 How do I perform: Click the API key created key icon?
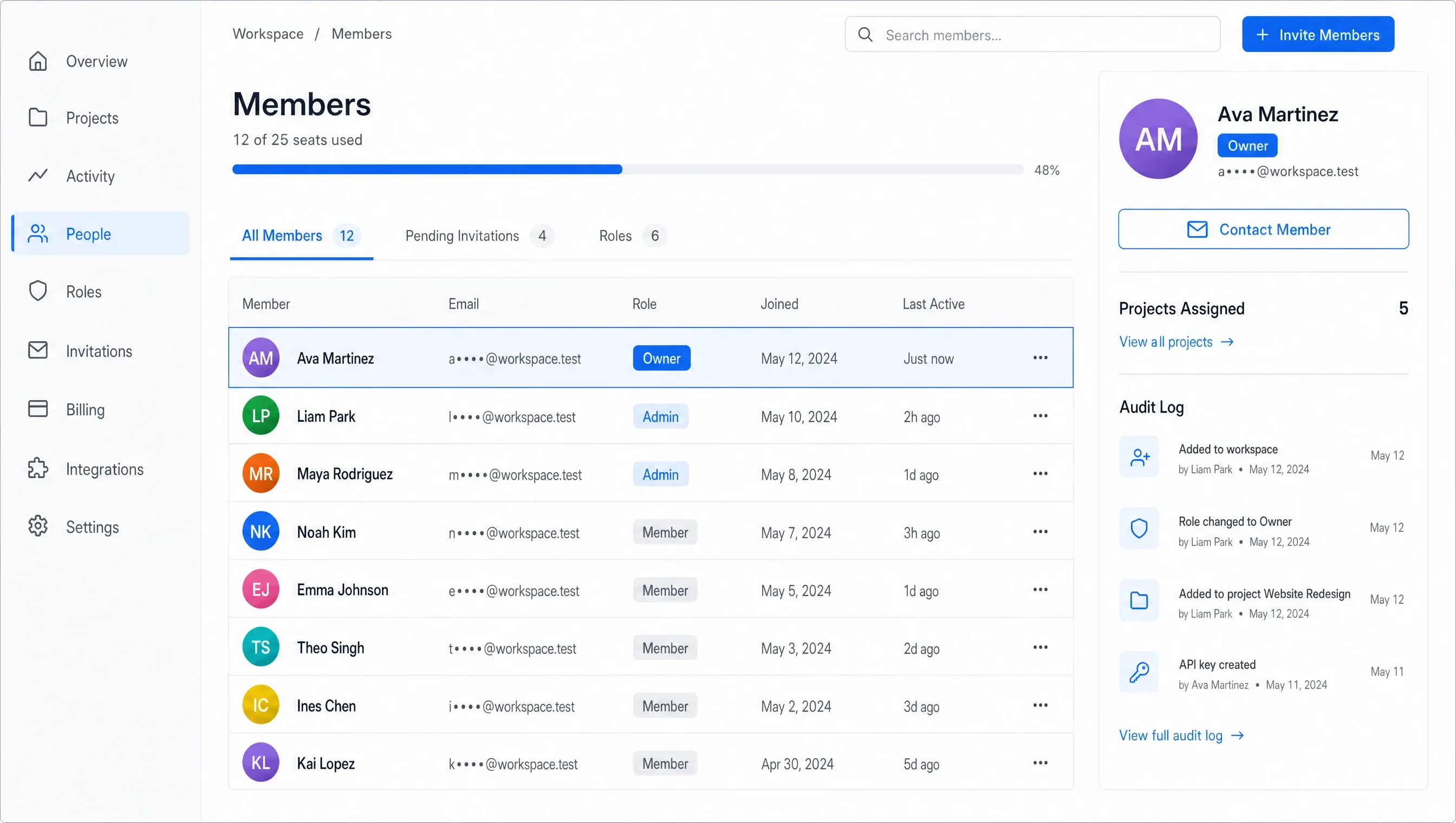(1139, 672)
